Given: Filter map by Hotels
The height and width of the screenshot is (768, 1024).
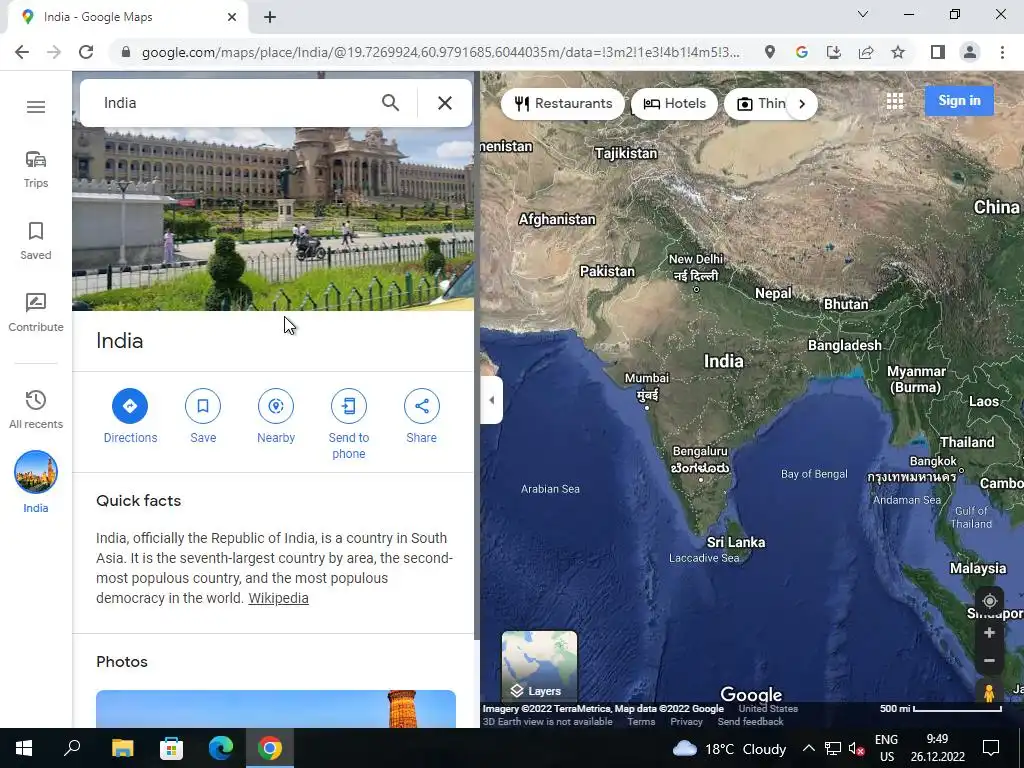Looking at the screenshot, I should click(x=675, y=104).
